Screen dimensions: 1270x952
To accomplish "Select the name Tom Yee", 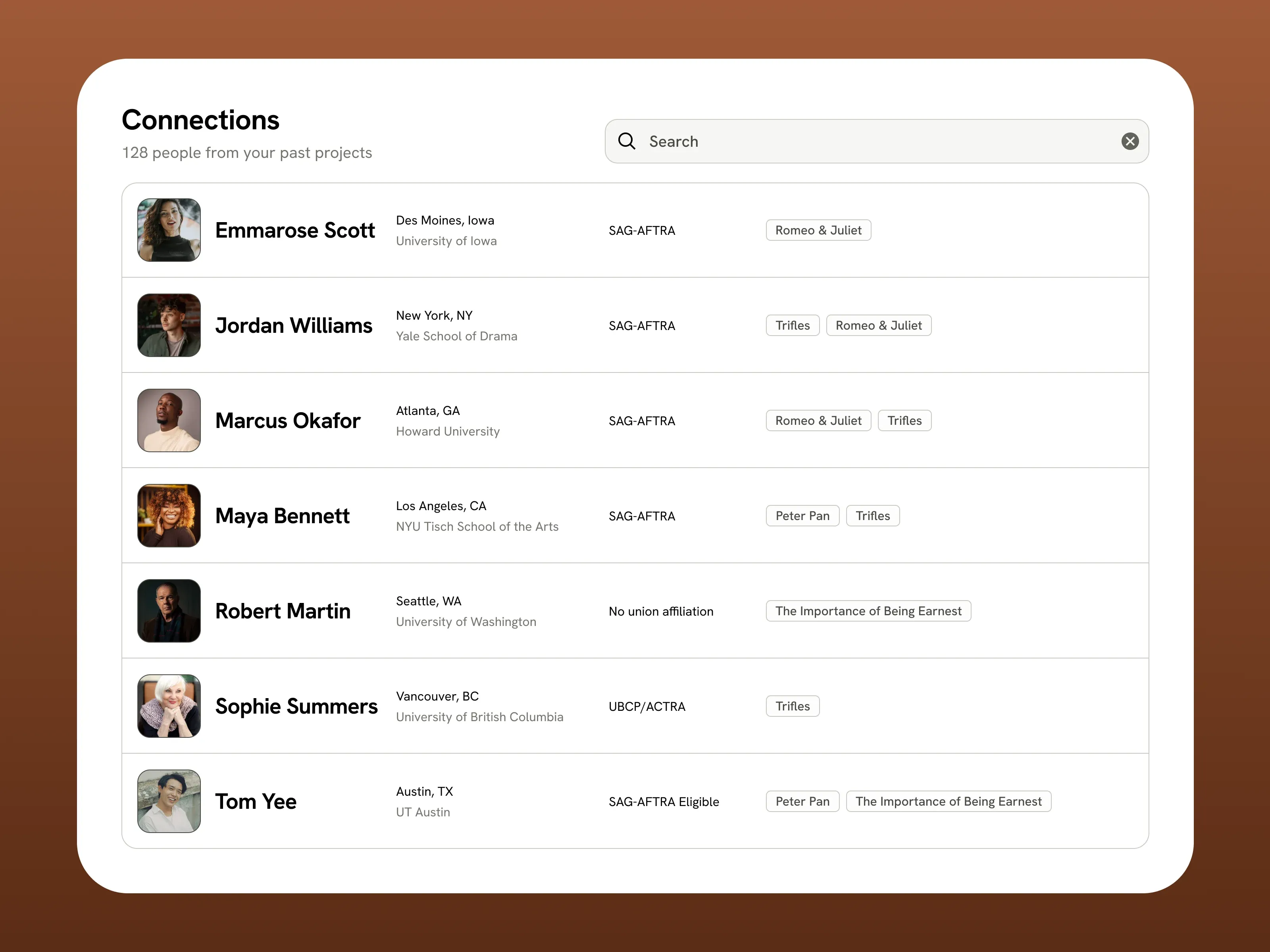I will click(x=256, y=802).
